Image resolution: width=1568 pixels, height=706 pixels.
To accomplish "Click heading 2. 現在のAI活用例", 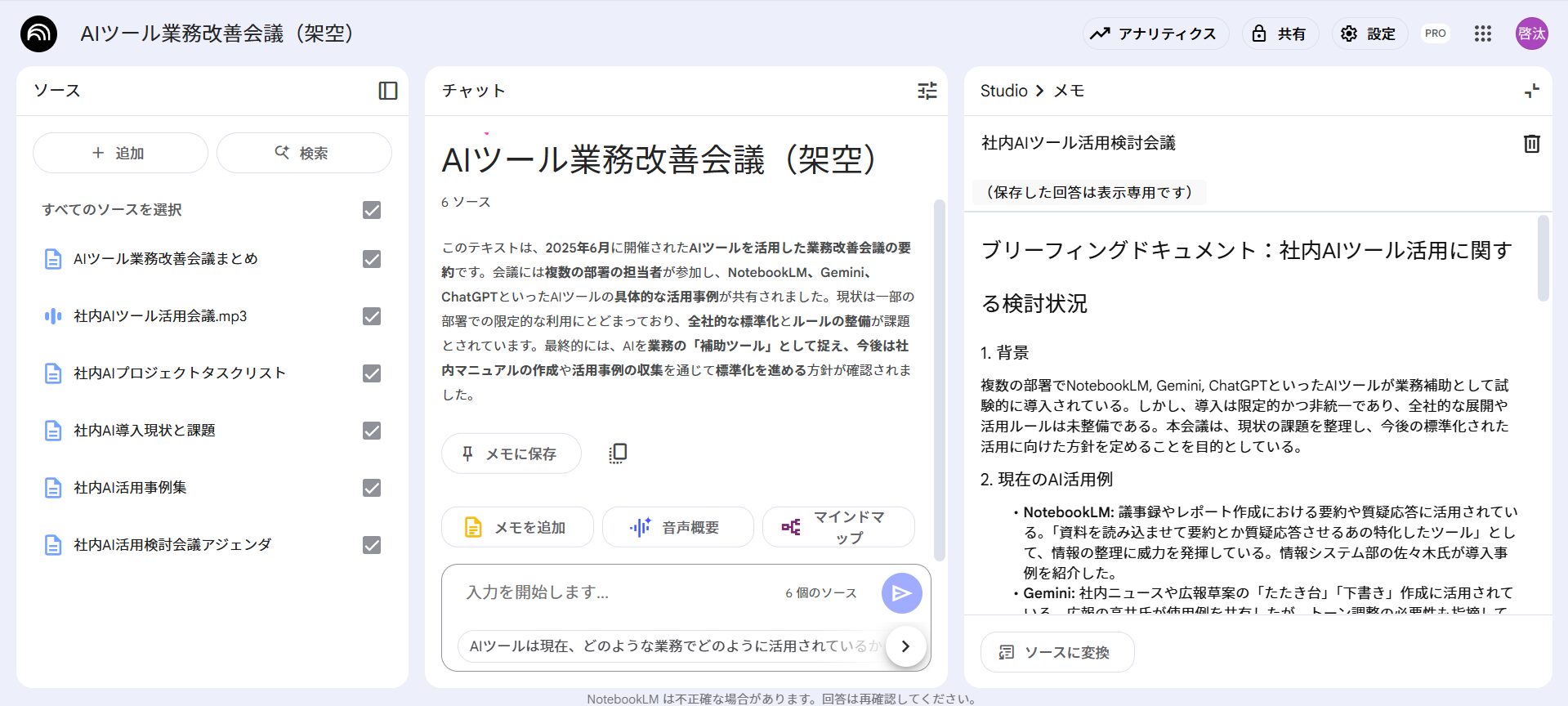I will pyautogui.click(x=1047, y=480).
